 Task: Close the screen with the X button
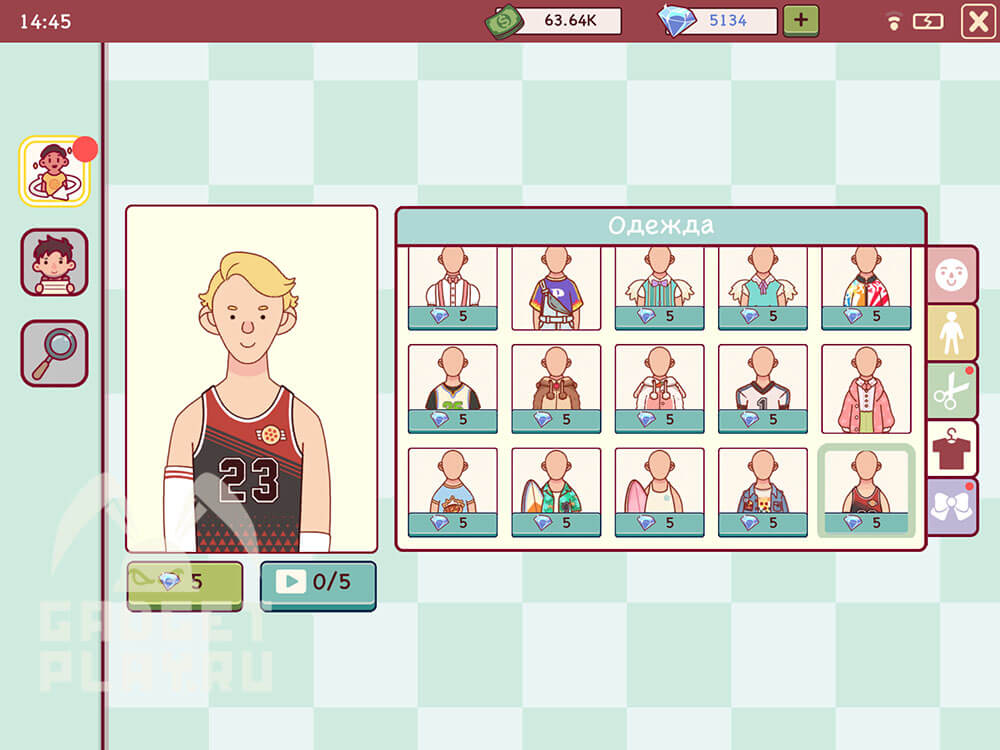click(x=976, y=21)
